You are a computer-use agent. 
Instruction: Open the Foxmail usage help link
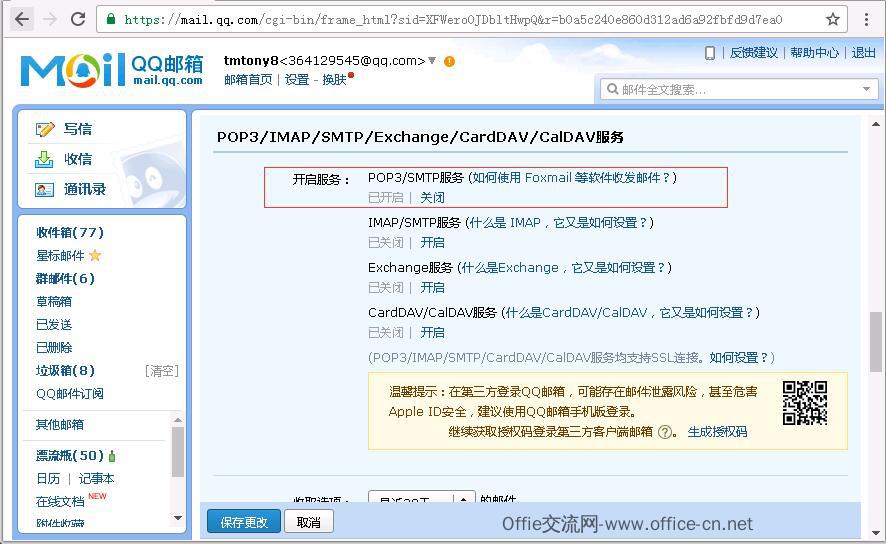pos(571,178)
